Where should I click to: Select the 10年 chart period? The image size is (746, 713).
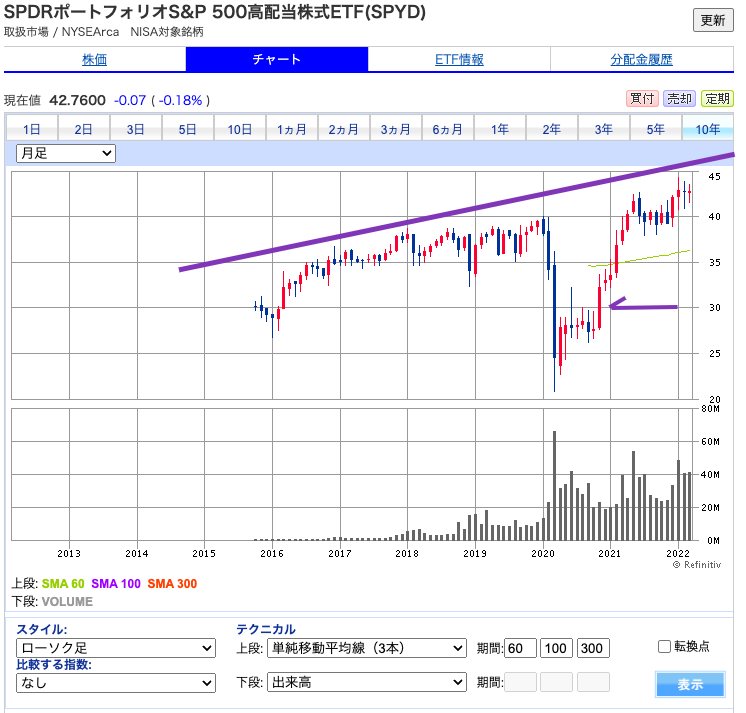[x=707, y=128]
